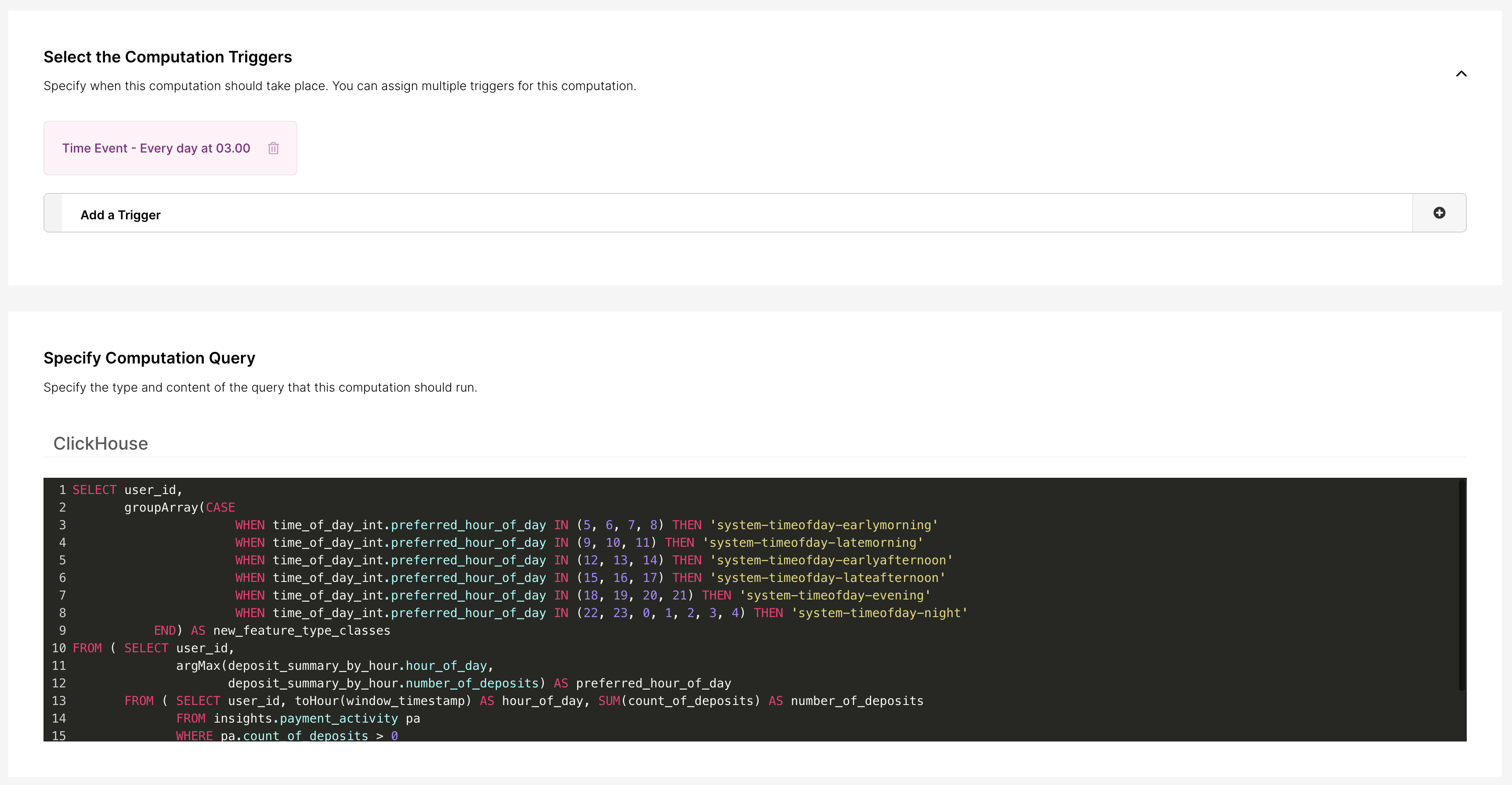Viewport: 1512px width, 785px height.
Task: Click 'toHour(window_timestamp)' on line 13
Action: coord(383,701)
